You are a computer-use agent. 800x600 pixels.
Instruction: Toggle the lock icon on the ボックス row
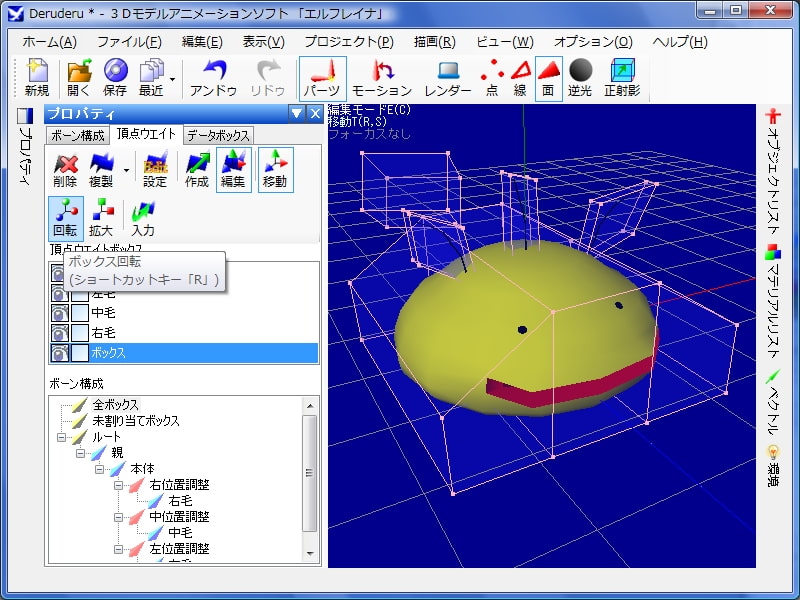60,353
